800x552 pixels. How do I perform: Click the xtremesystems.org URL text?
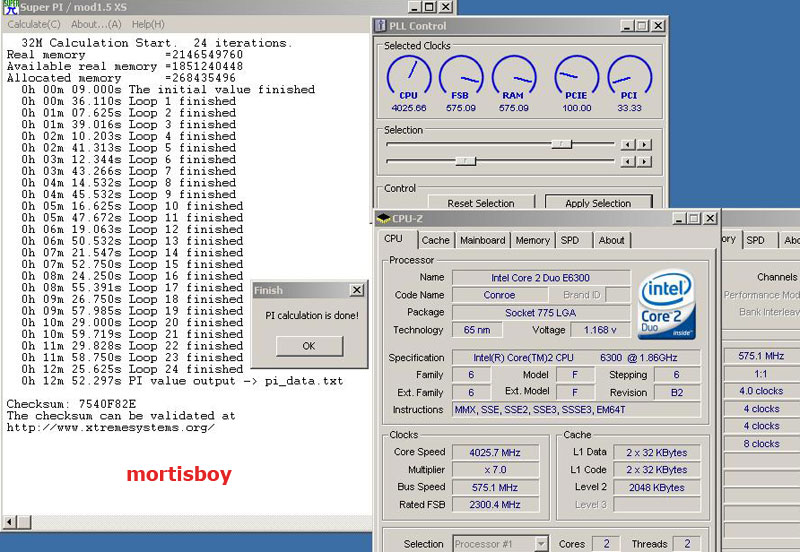111,428
